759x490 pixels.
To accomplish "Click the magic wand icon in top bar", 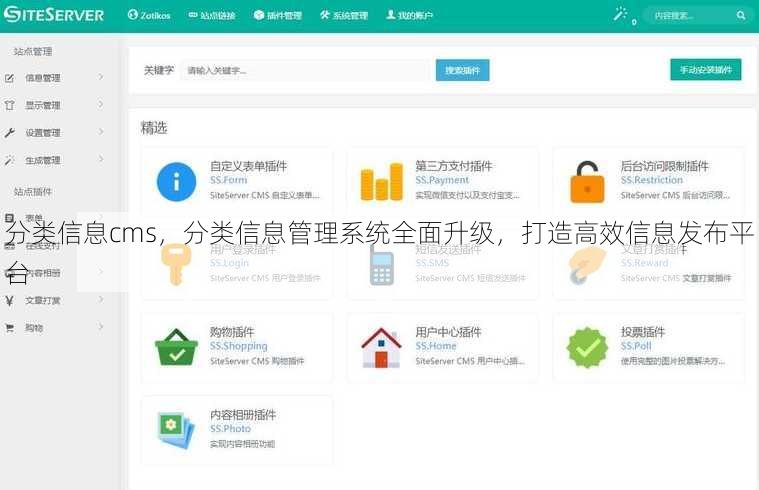I will [620, 14].
